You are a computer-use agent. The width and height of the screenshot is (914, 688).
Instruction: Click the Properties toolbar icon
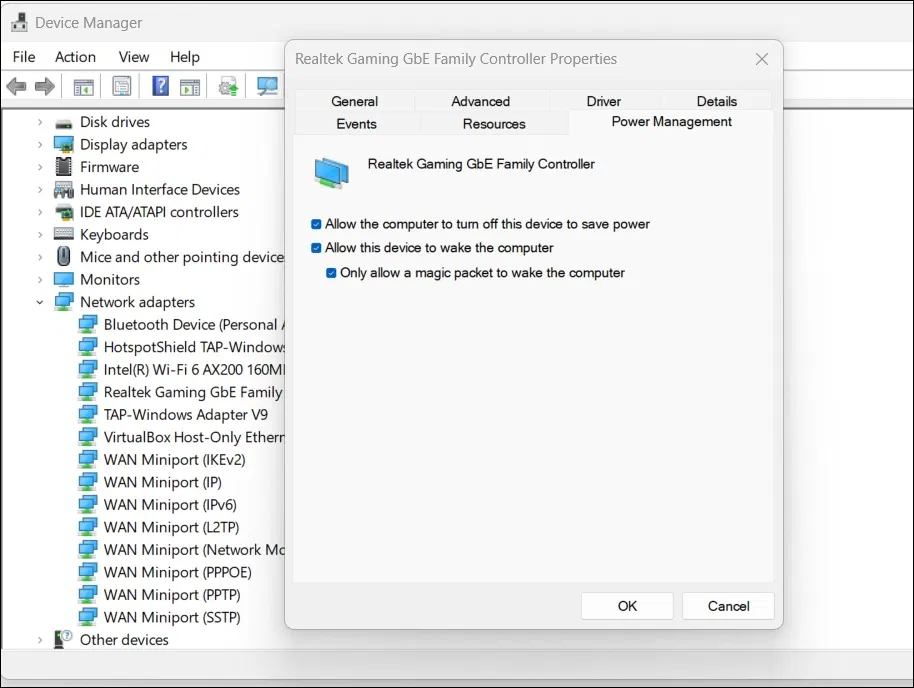[122, 87]
